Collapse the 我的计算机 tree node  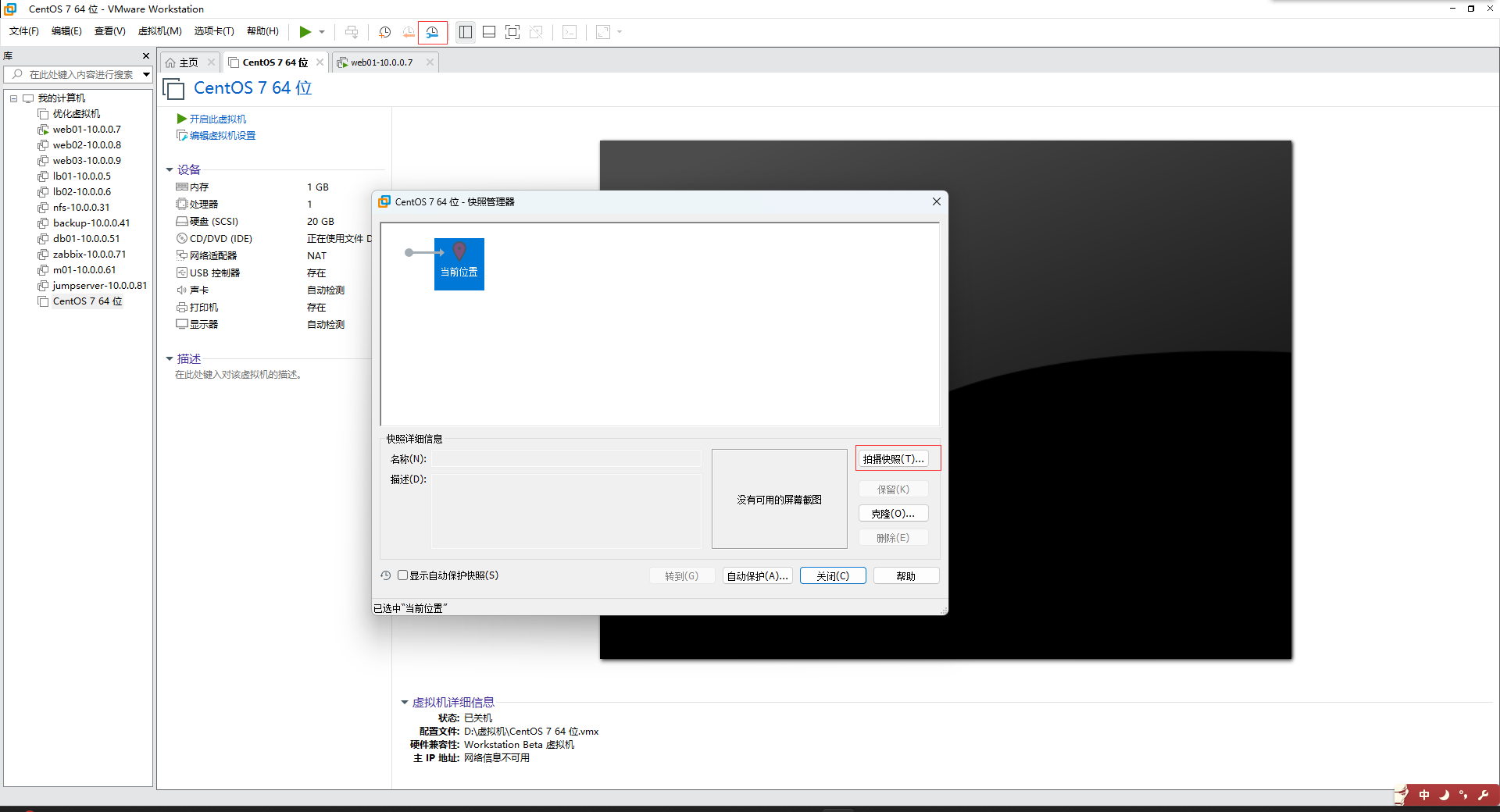(x=13, y=98)
